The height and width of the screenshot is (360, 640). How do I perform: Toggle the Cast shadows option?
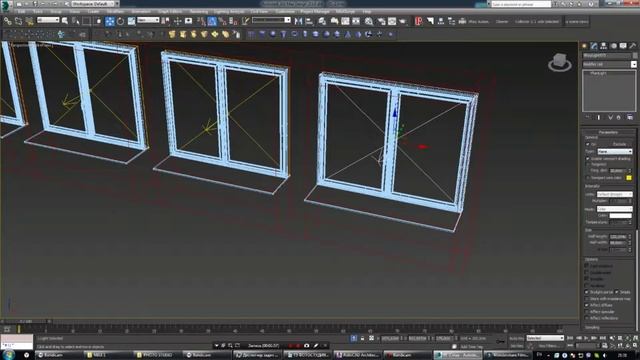(587, 266)
